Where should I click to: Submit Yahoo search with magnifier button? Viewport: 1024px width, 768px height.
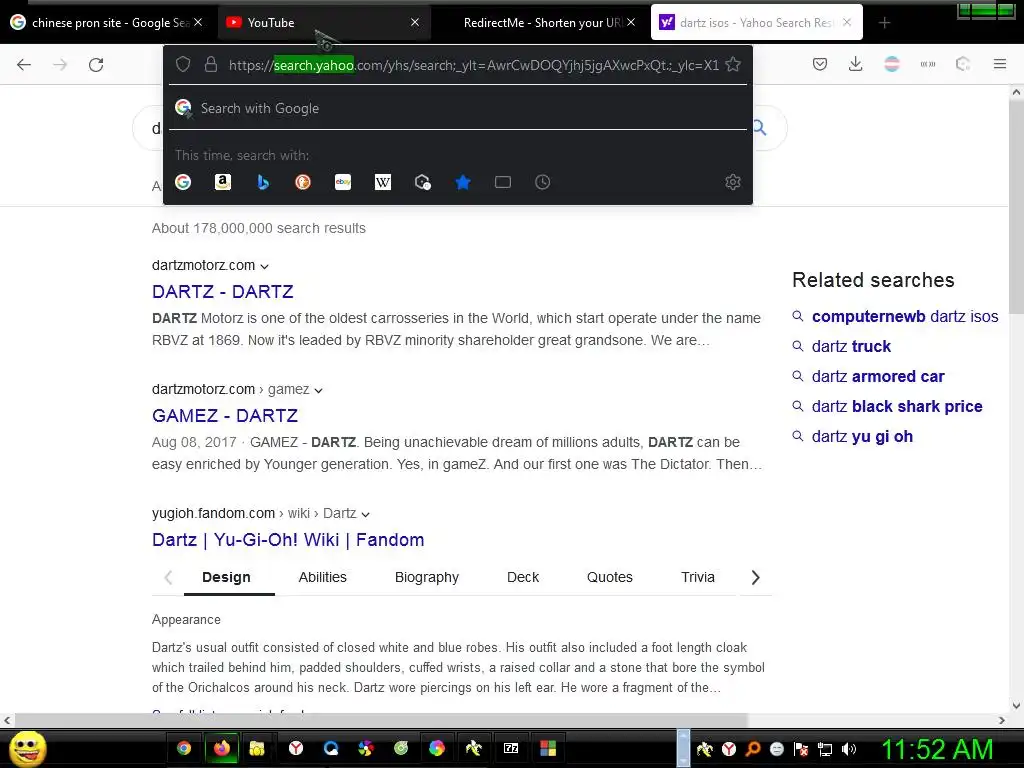760,127
